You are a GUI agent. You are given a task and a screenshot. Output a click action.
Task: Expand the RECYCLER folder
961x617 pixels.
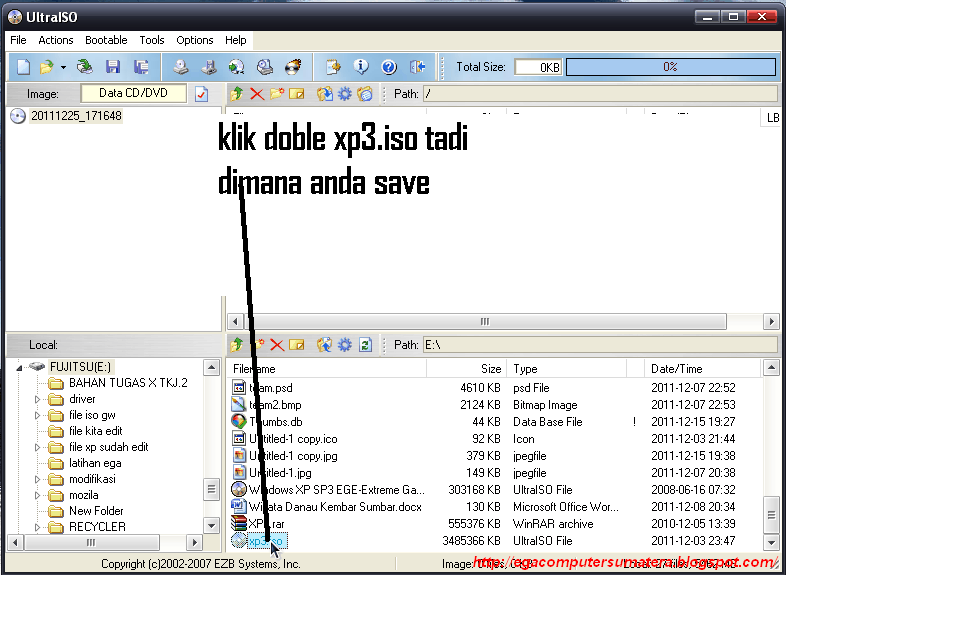37,527
